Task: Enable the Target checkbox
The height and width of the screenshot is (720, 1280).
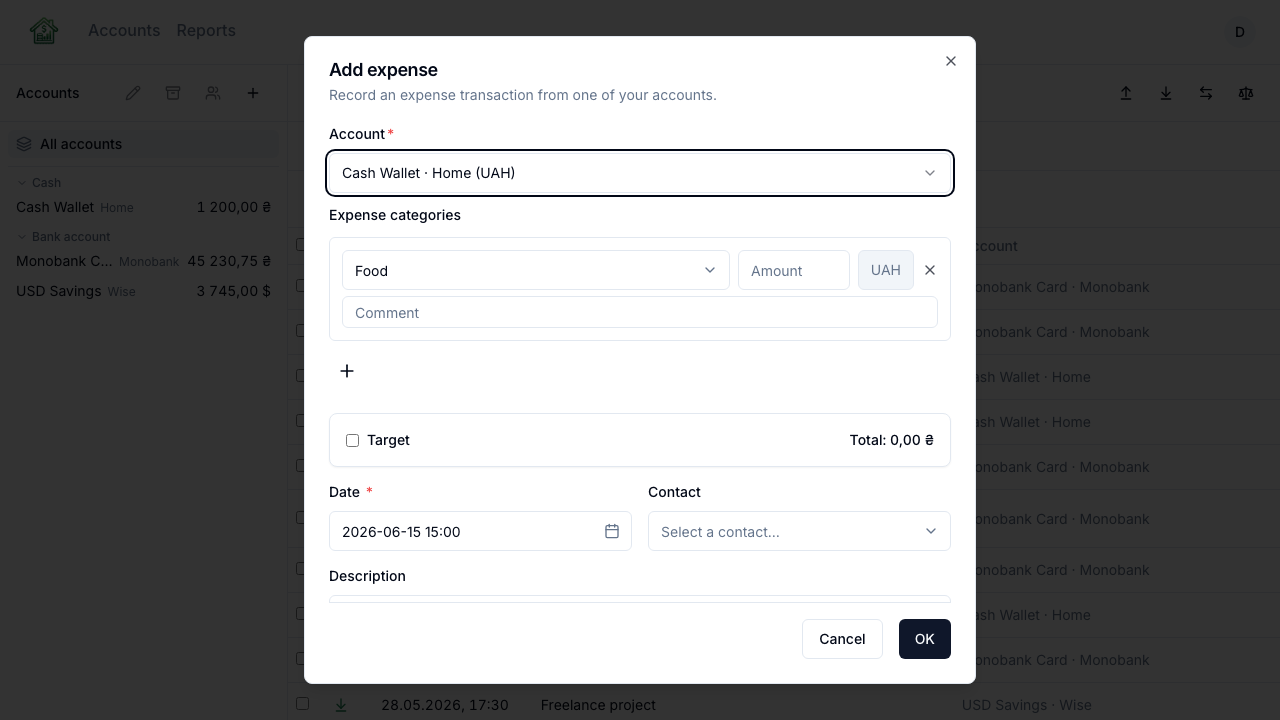Action: click(352, 440)
